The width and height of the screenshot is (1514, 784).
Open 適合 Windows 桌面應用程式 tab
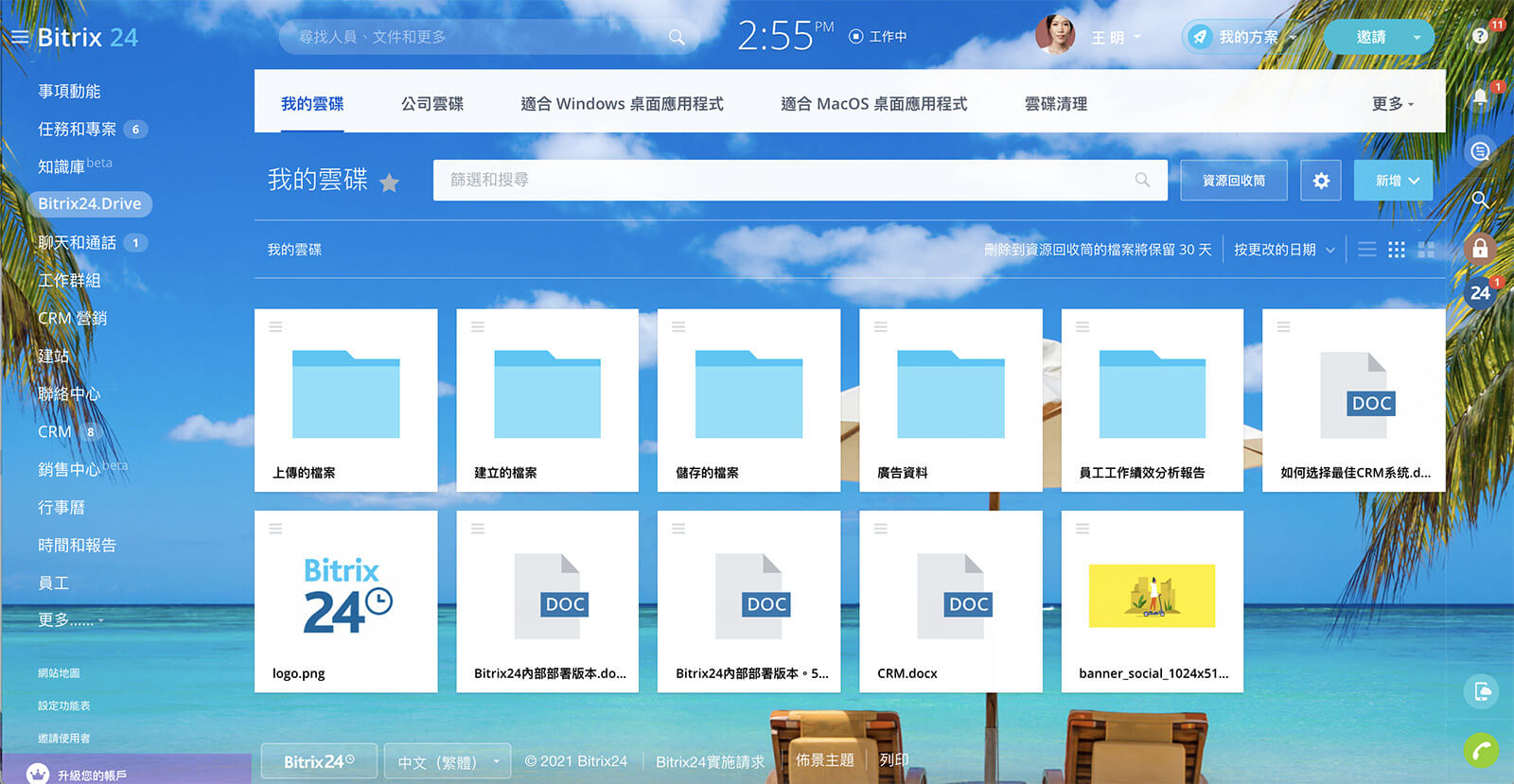(622, 104)
